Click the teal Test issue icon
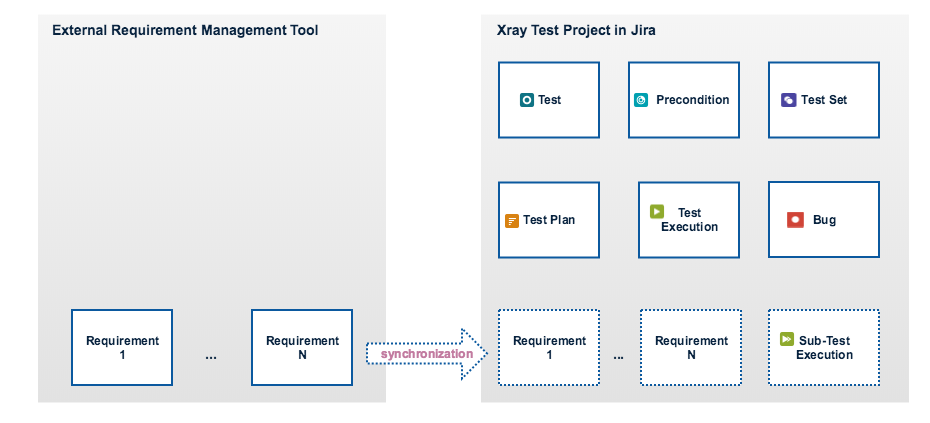 click(527, 100)
